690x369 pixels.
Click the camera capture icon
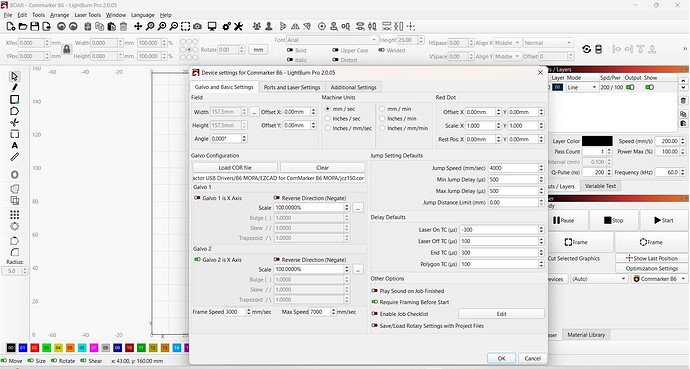click(198, 26)
